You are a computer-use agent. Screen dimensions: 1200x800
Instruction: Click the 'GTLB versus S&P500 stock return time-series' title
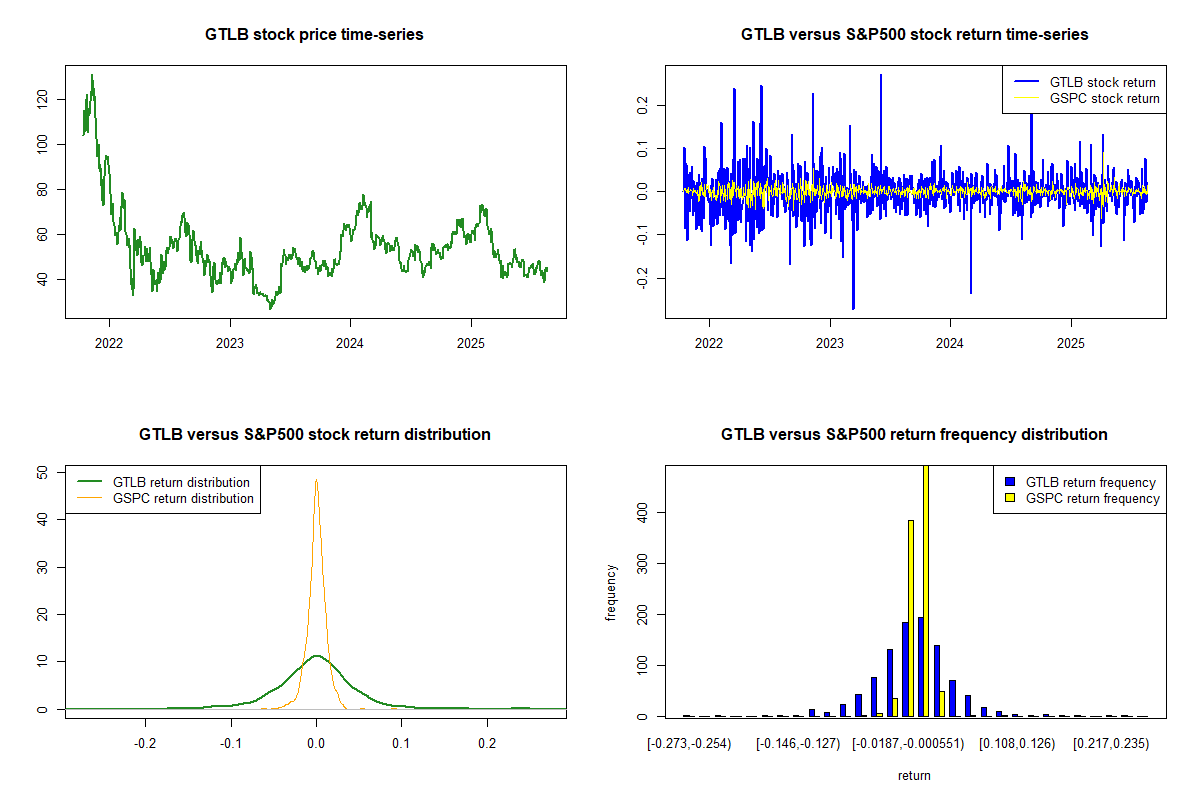[x=914, y=35]
